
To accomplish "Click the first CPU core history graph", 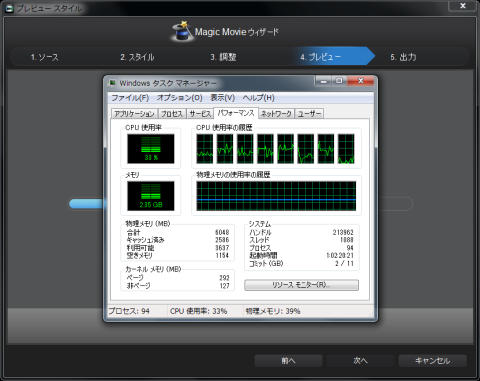I will 205,149.
